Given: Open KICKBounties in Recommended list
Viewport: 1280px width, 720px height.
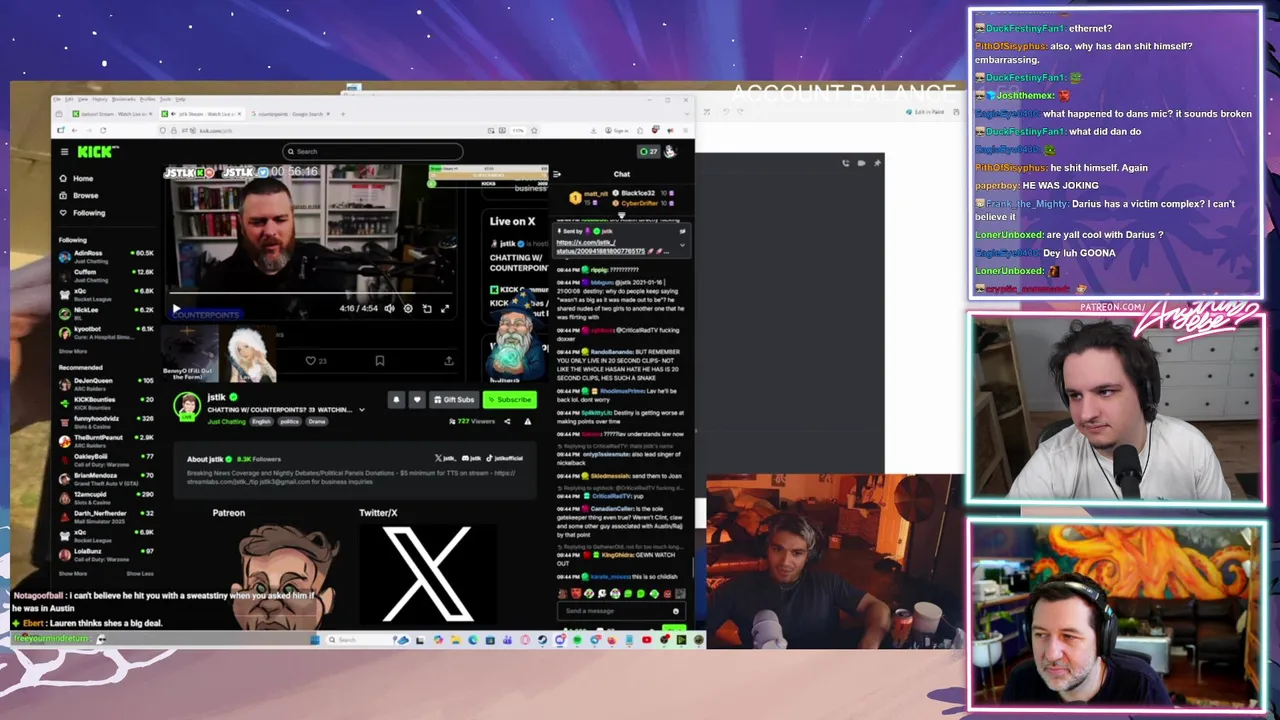Looking at the screenshot, I should point(107,403).
